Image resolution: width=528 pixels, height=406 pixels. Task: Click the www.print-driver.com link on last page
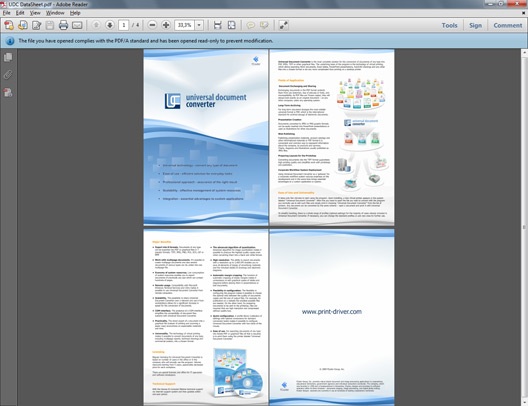(332, 312)
